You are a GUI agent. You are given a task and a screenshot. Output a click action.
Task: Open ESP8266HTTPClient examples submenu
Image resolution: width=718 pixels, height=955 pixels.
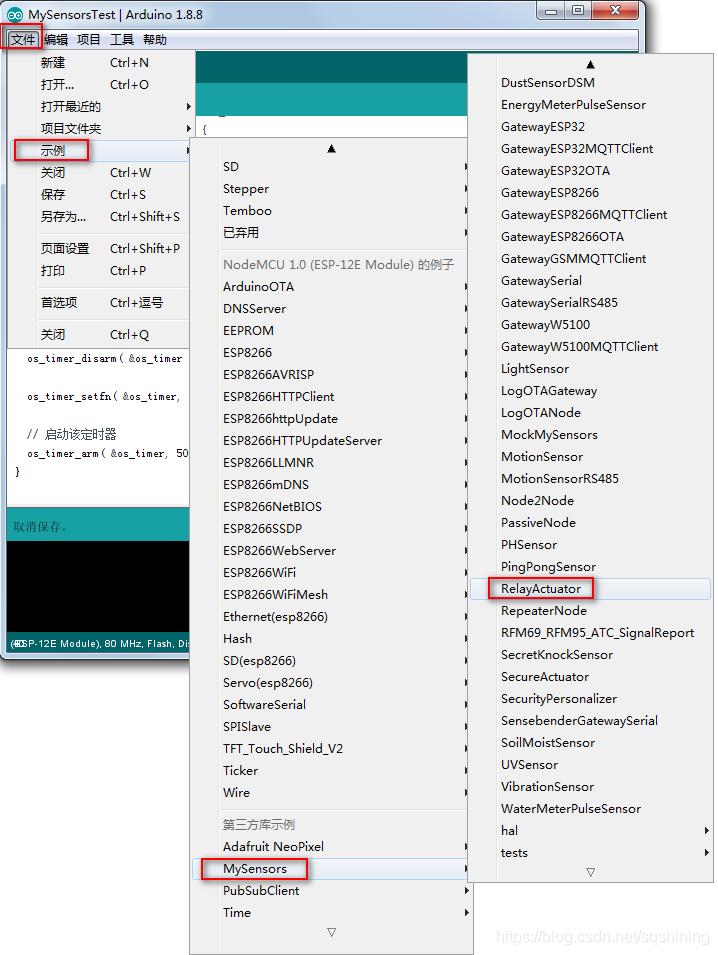coord(331,396)
